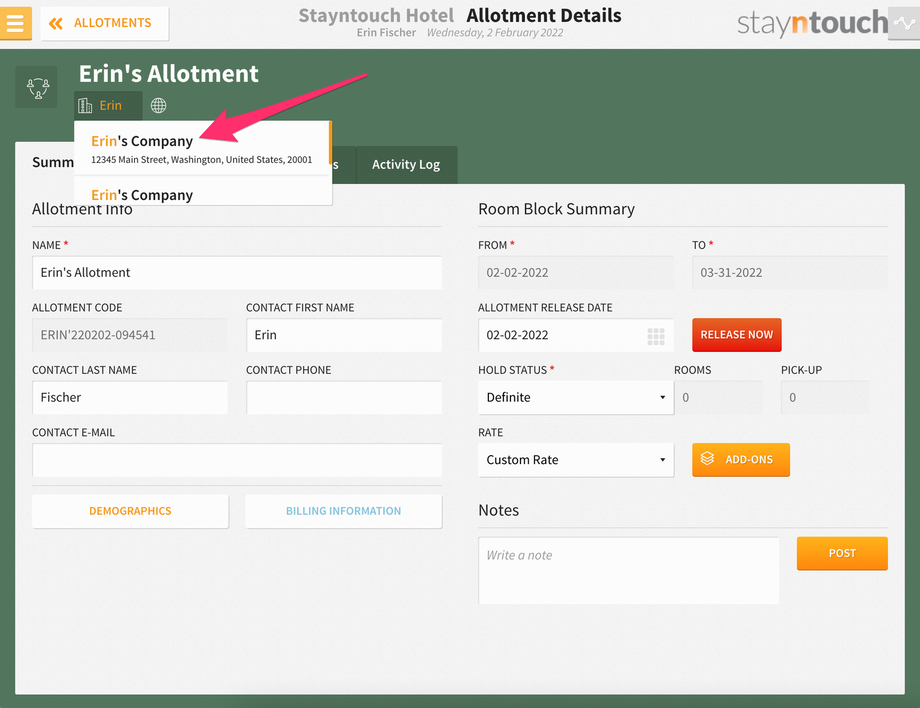920x708 pixels.
Task: Open the Demographics dialog
Action: [x=130, y=511]
